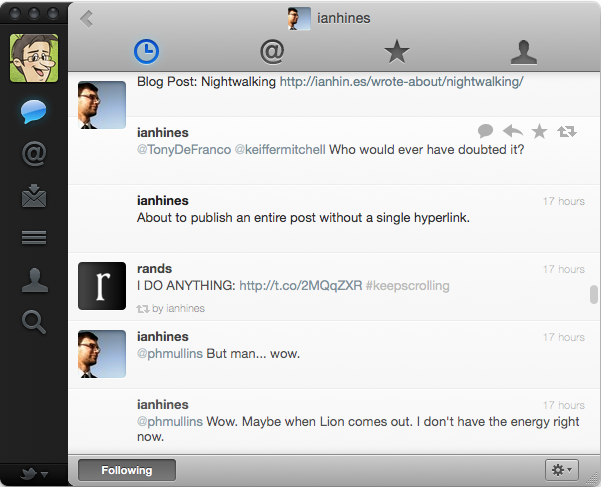Favorite the TonyDeFranco reply tweet

[x=539, y=131]
